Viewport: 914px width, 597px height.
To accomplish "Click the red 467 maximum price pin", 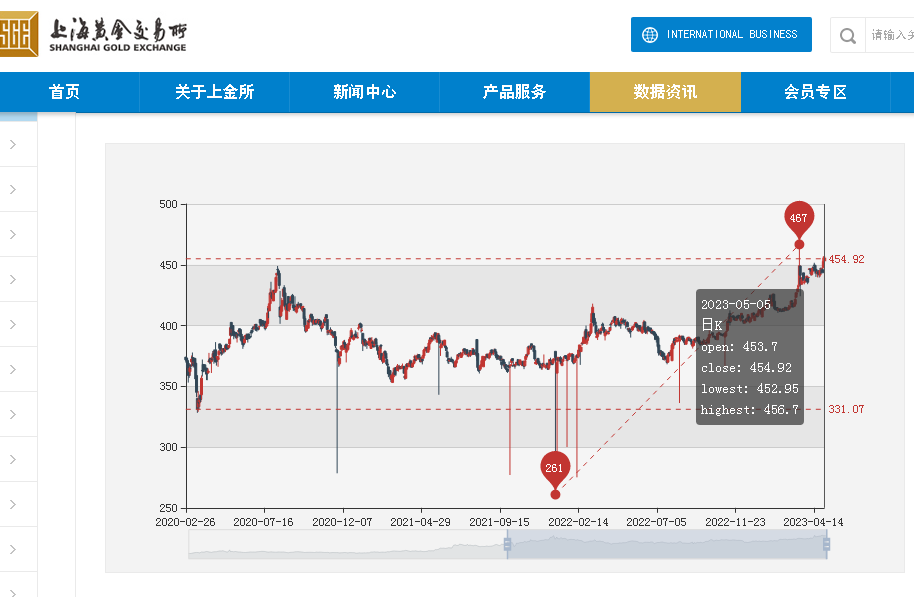I will point(798,218).
